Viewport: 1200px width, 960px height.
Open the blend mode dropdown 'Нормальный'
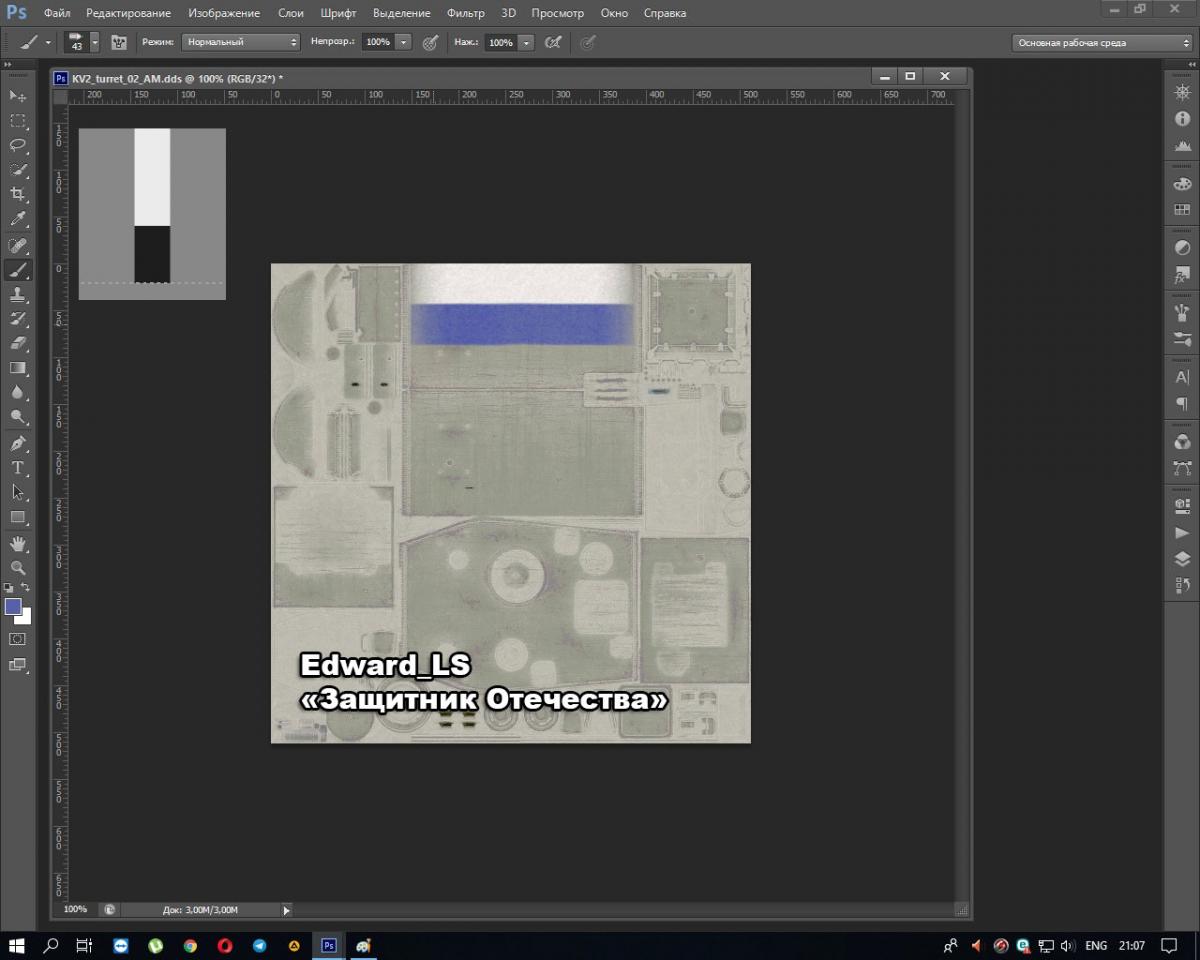click(240, 43)
